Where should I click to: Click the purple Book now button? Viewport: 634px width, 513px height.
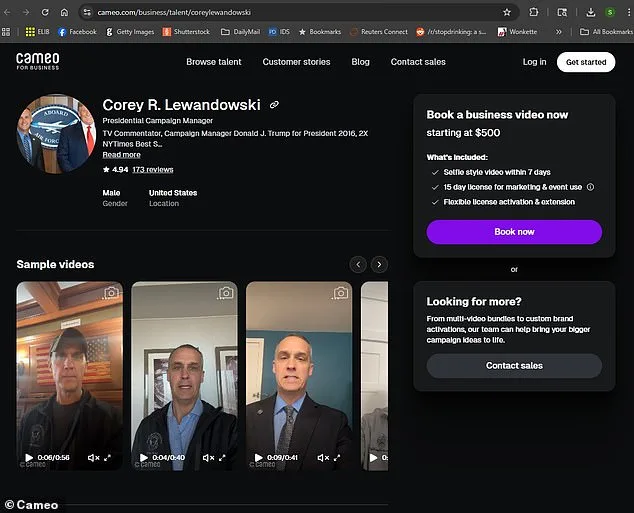[514, 232]
